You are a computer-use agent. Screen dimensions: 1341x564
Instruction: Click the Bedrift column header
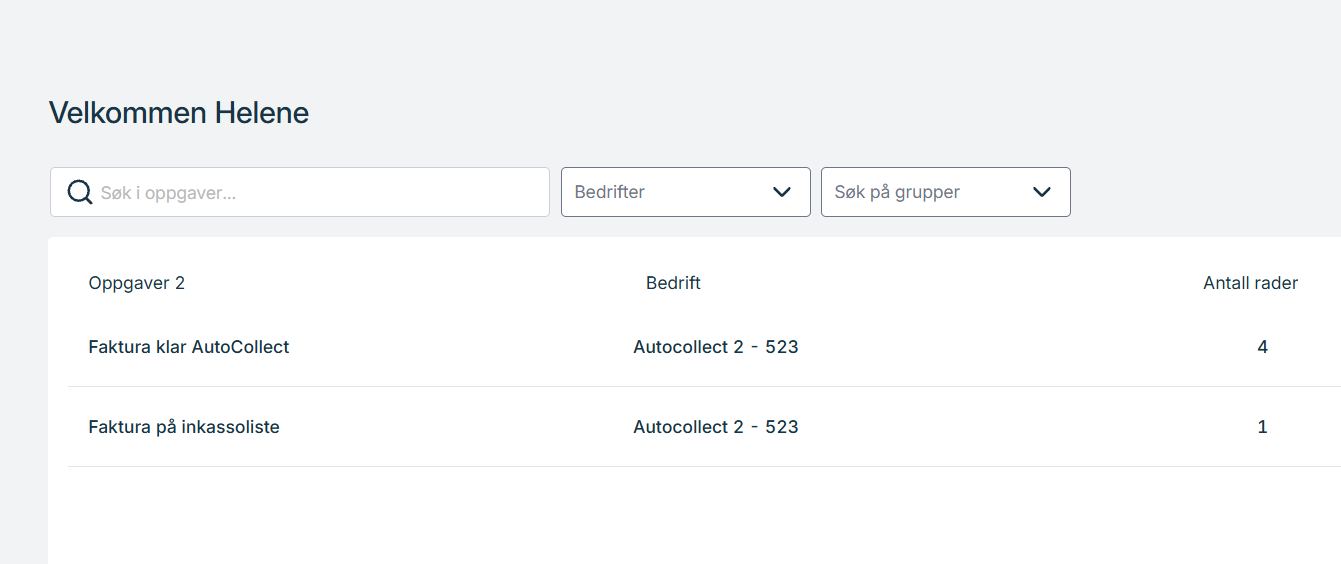tap(673, 283)
